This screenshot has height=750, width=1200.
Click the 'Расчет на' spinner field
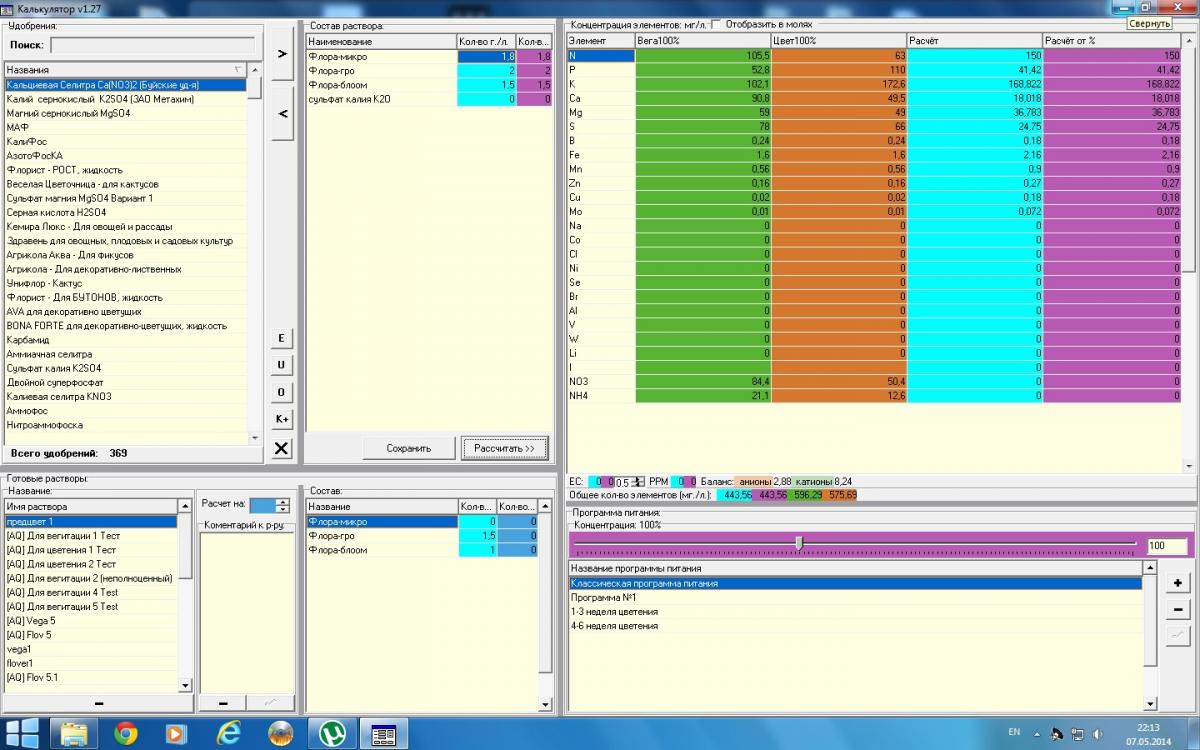click(262, 505)
